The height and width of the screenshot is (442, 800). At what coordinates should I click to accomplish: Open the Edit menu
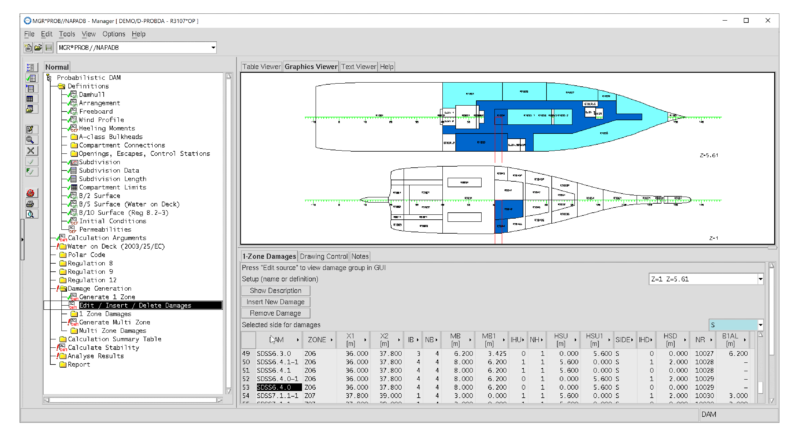point(46,34)
